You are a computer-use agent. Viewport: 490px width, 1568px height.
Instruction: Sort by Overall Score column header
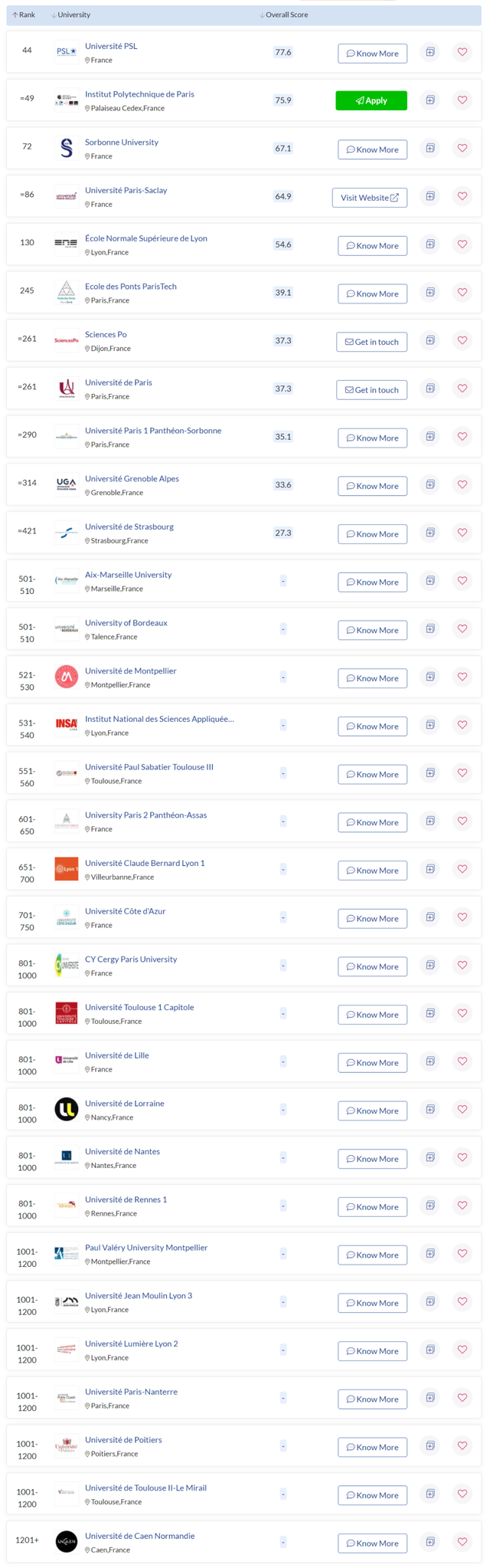click(284, 15)
